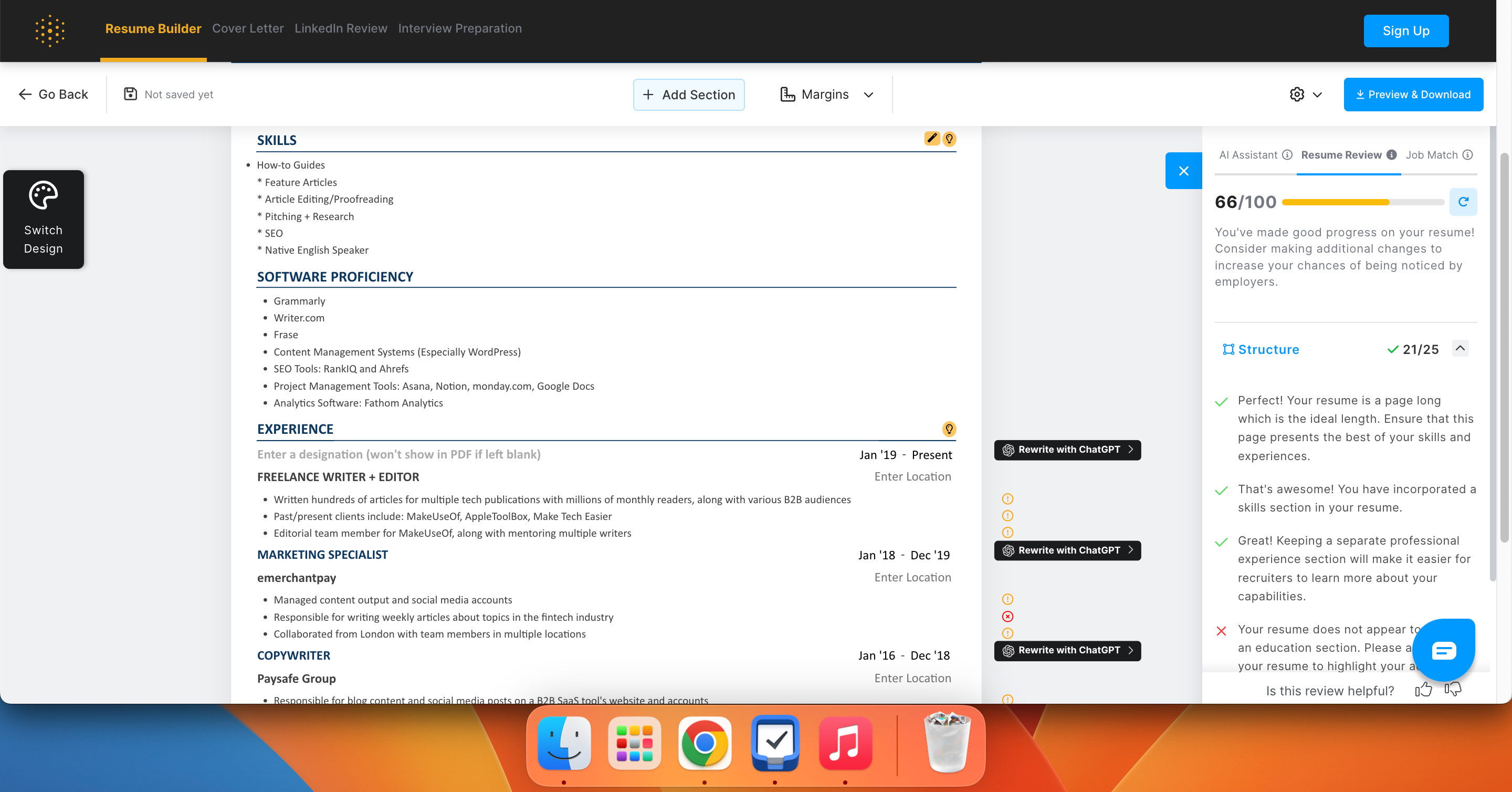The width and height of the screenshot is (1512, 792).
Task: Switch to the Job Match tab
Action: [x=1431, y=155]
